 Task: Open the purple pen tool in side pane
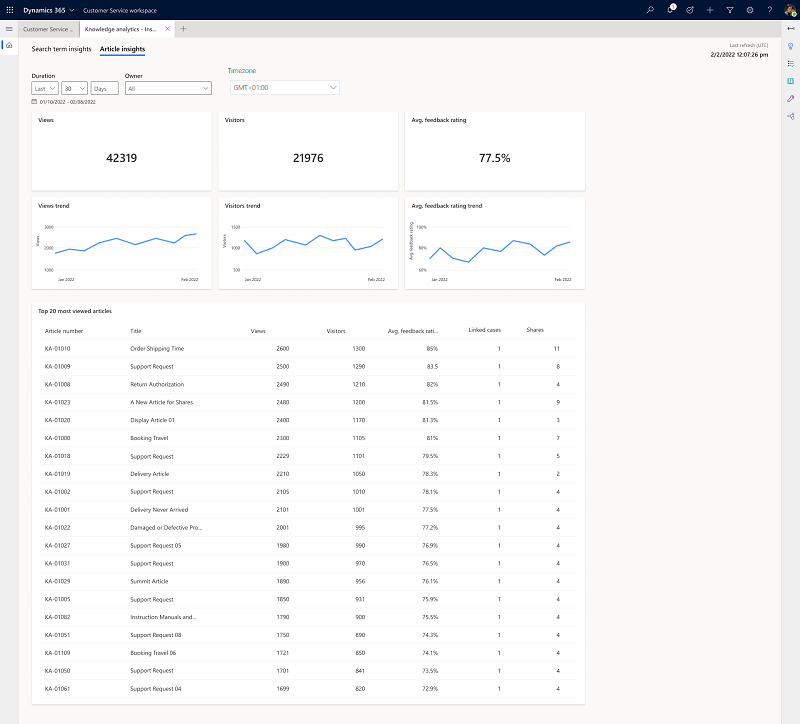(x=790, y=98)
